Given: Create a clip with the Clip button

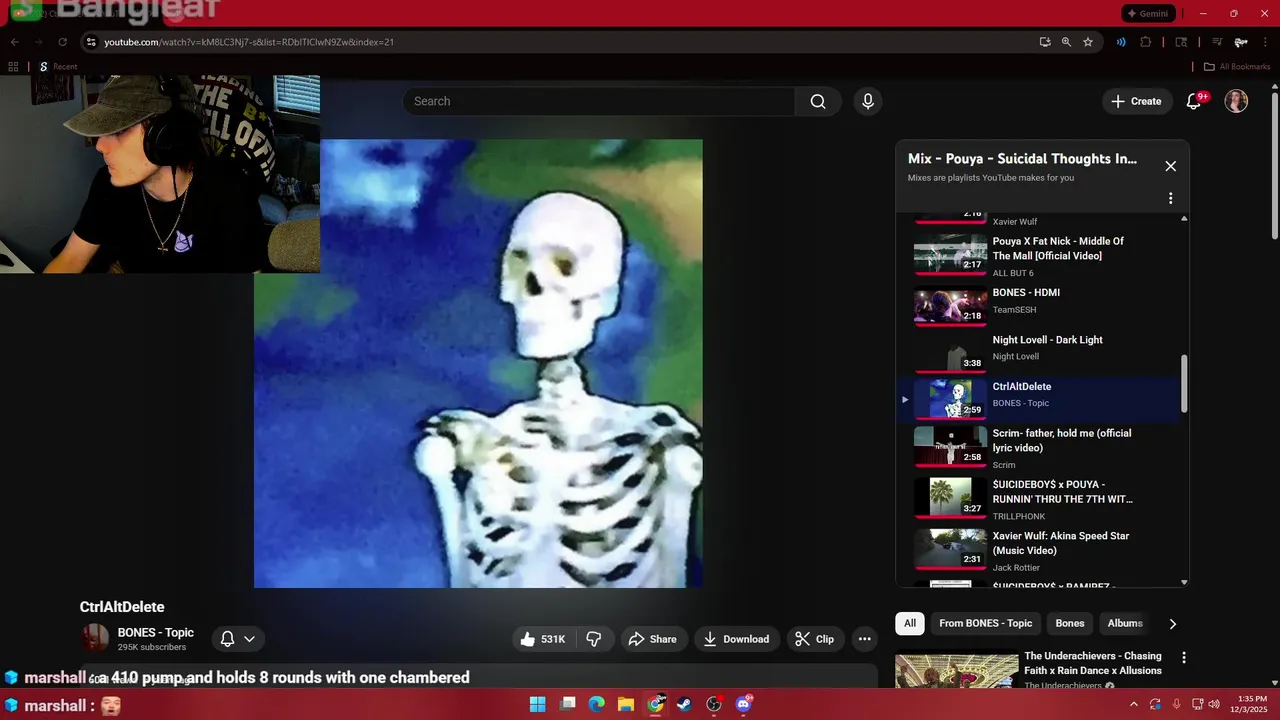Looking at the screenshot, I should pyautogui.click(x=814, y=639).
